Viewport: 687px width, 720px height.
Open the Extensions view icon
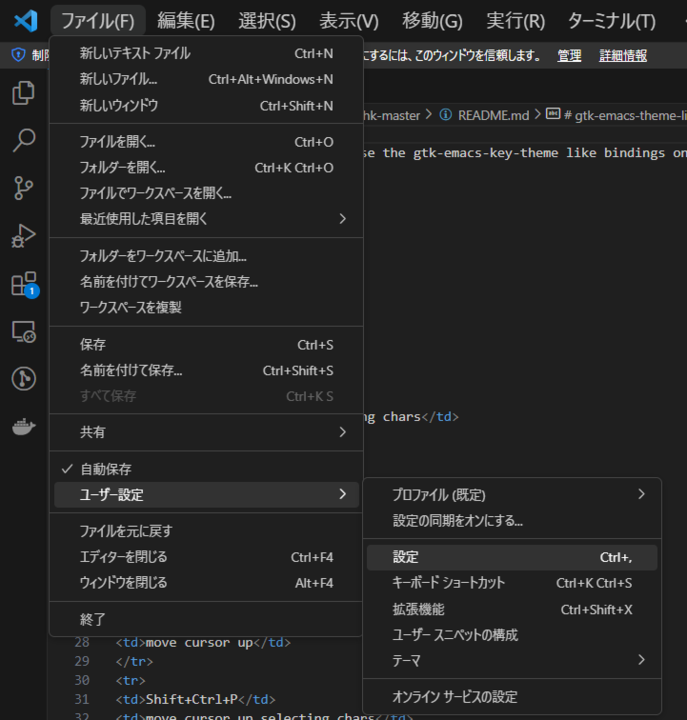point(24,284)
